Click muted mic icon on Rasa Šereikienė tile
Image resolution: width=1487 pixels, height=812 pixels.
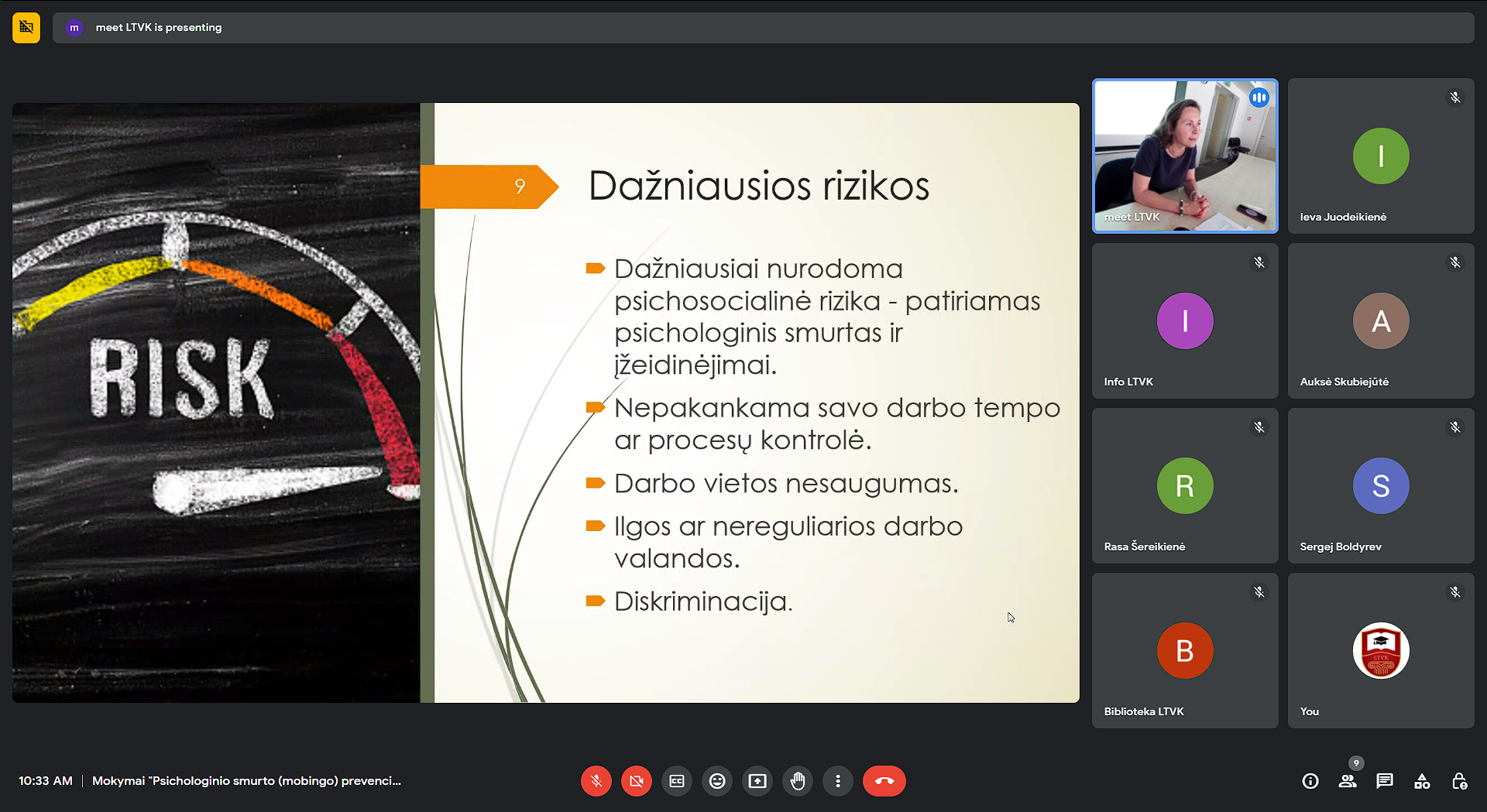1259,427
